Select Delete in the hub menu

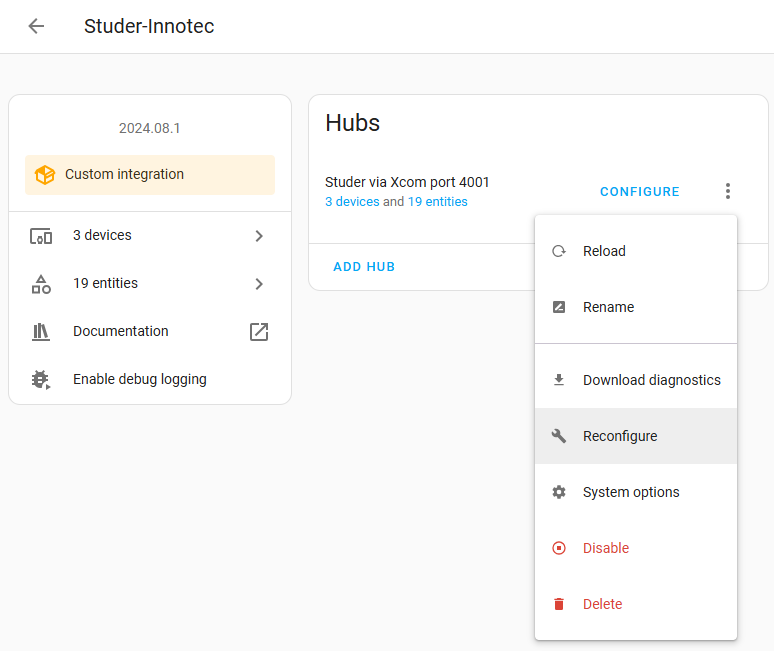pos(636,604)
